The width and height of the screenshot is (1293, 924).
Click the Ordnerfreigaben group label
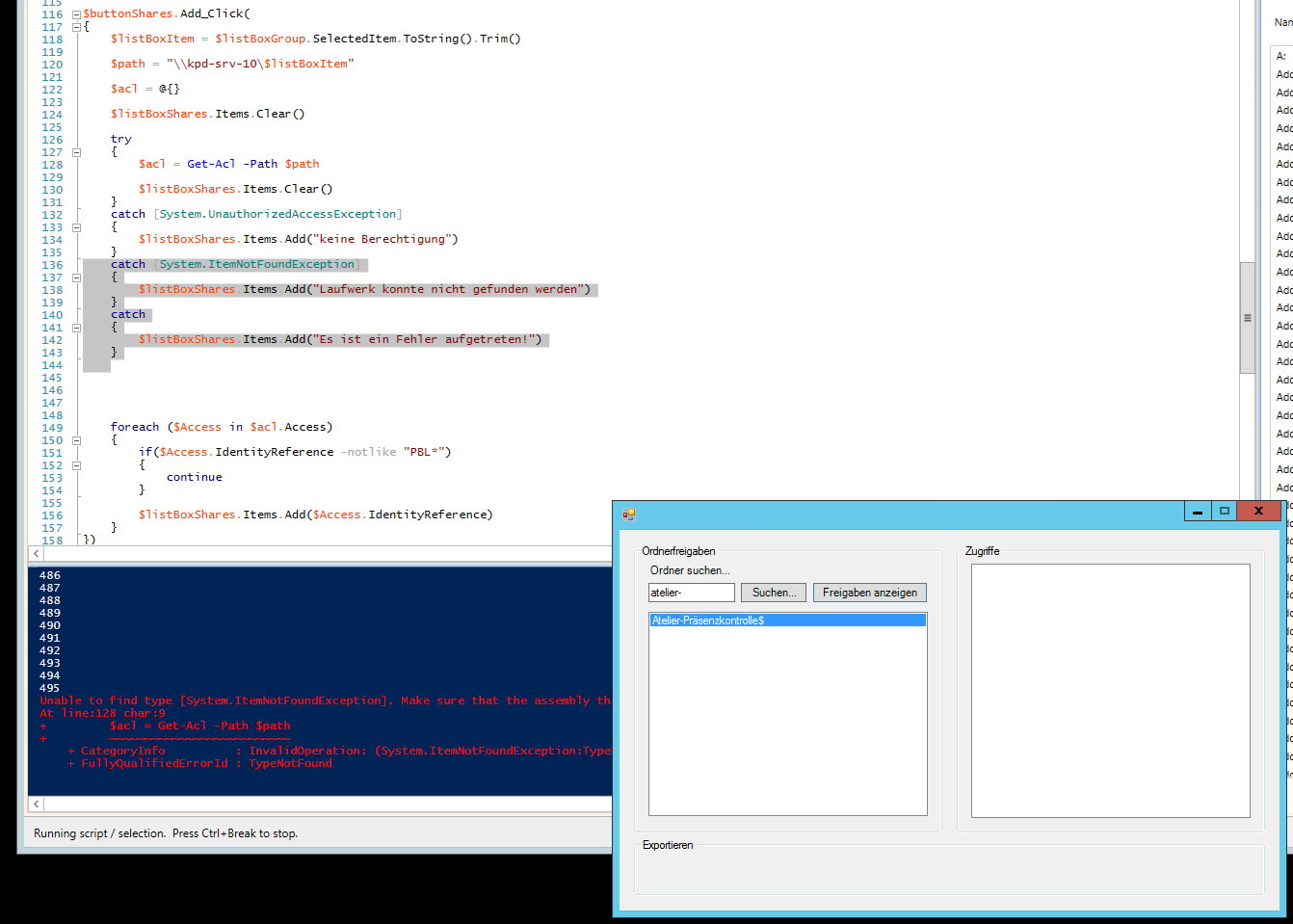[x=678, y=551]
